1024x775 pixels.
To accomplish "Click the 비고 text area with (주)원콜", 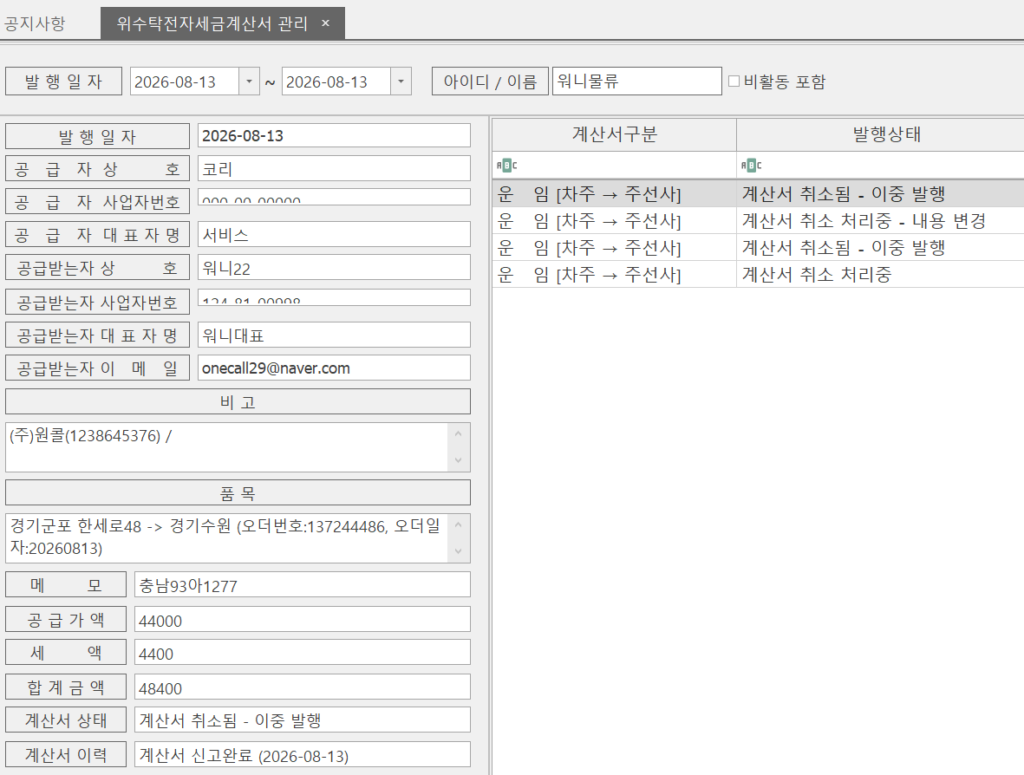I will tap(227, 447).
